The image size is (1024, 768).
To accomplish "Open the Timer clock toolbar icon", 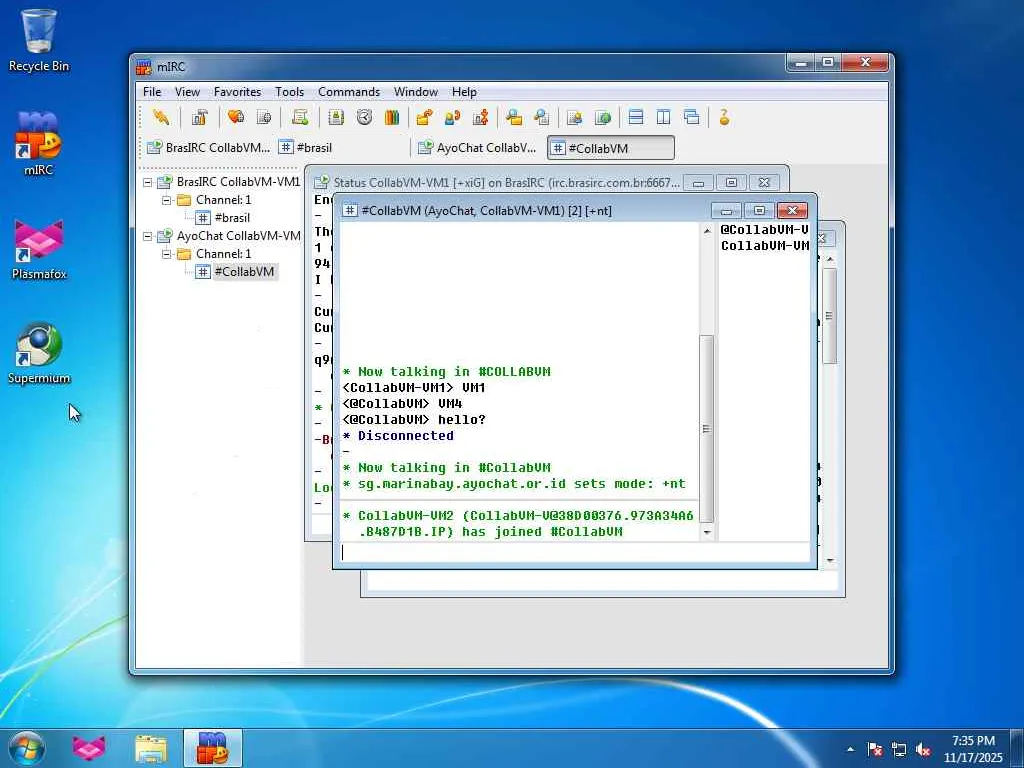I will [x=364, y=118].
